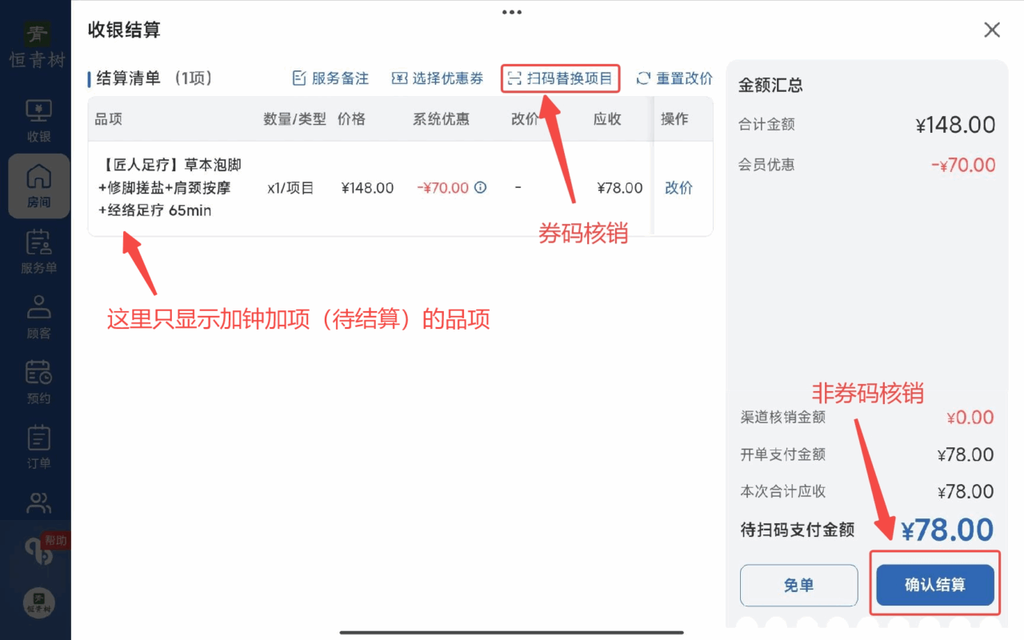This screenshot has width=1024, height=640.
Task: Click the 免单 free-bill button
Action: (x=799, y=585)
